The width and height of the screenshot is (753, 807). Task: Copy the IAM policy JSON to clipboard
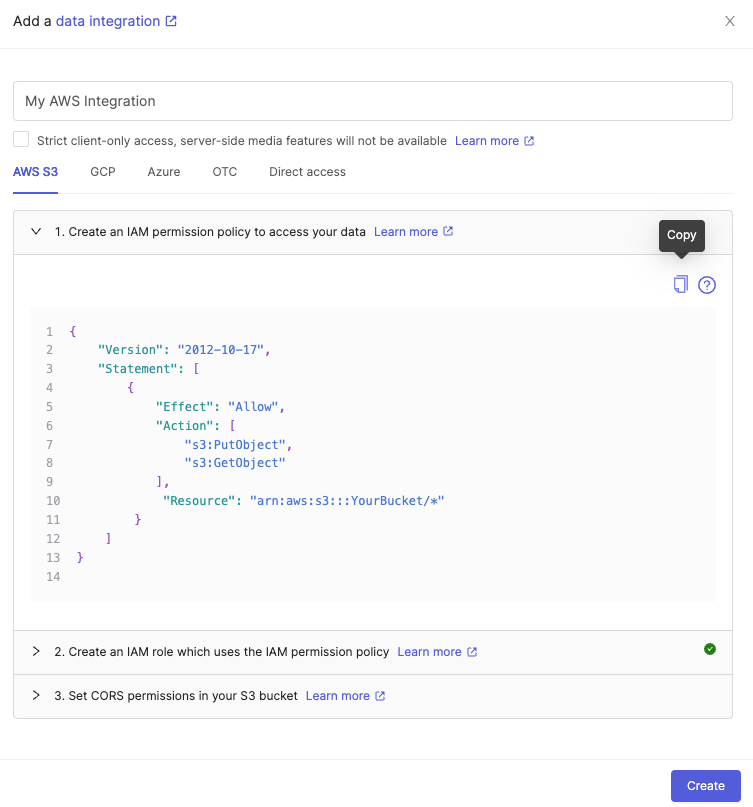point(680,285)
